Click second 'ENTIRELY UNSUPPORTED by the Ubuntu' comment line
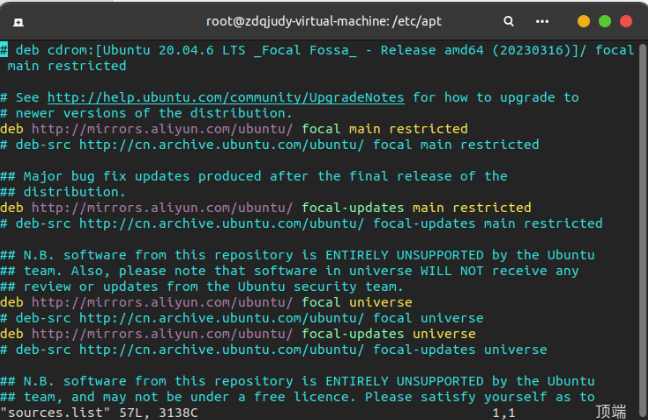 click(297, 382)
